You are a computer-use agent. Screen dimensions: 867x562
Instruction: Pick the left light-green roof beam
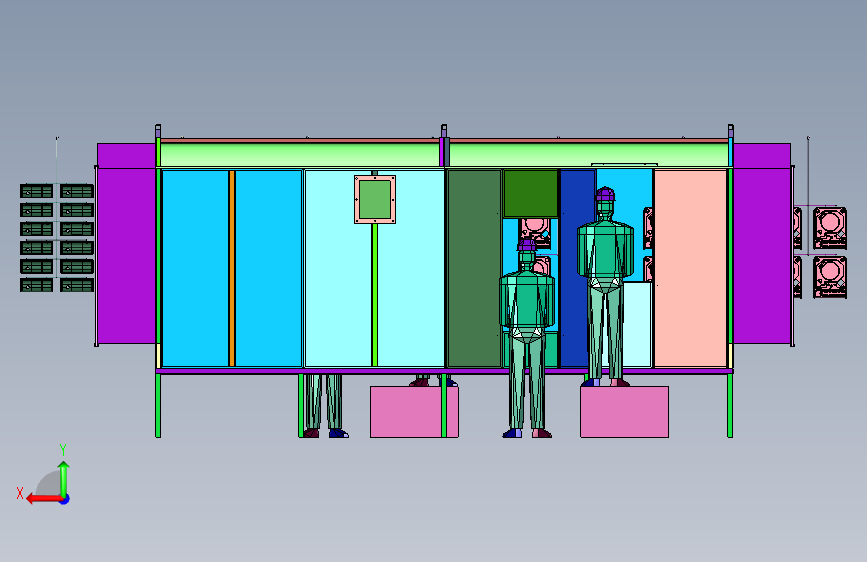click(300, 154)
